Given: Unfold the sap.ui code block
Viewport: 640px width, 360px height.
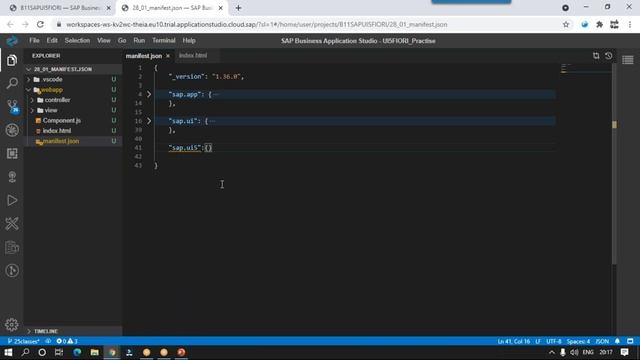Looking at the screenshot, I should [x=149, y=121].
